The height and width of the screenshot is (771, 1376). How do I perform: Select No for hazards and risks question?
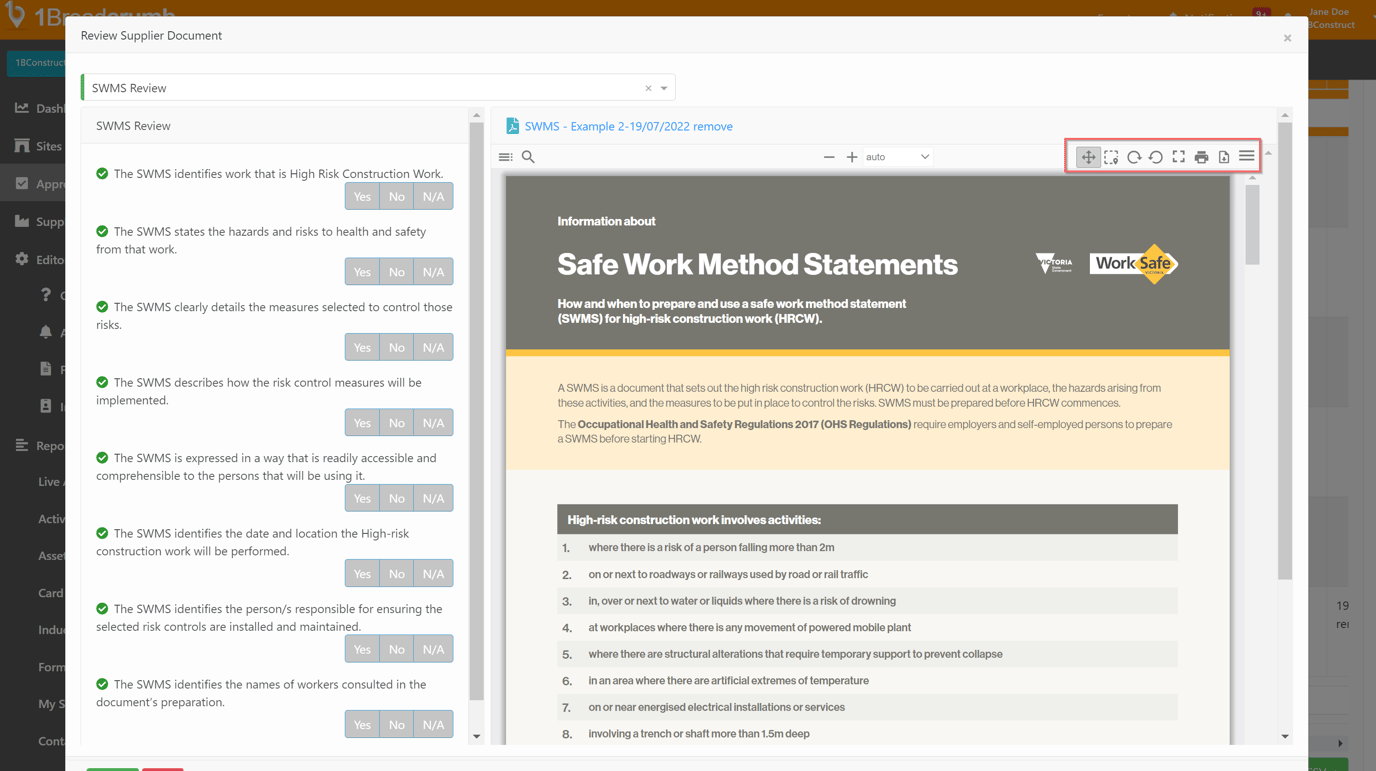(397, 272)
